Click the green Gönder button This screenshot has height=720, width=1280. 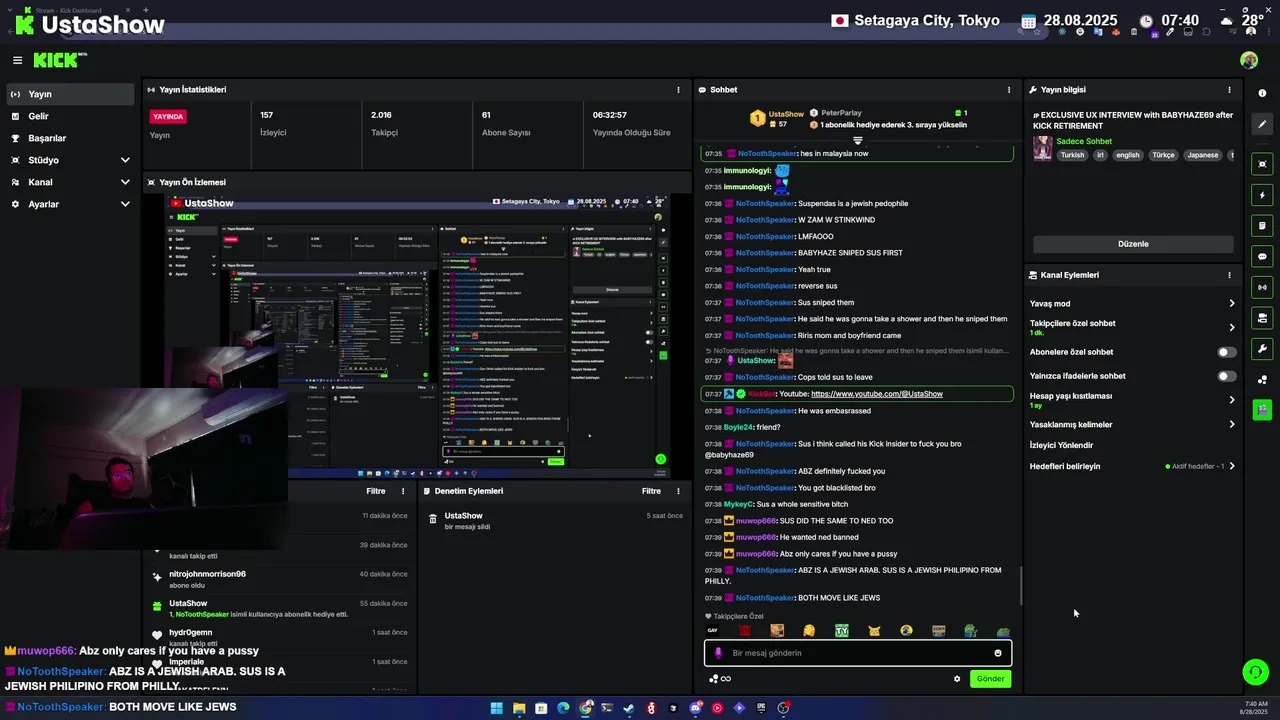tap(990, 679)
